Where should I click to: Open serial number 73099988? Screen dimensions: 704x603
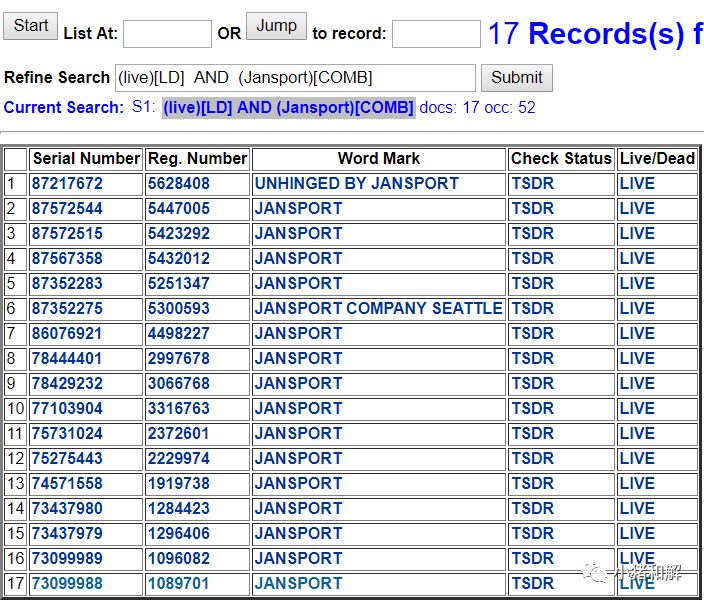point(67,584)
